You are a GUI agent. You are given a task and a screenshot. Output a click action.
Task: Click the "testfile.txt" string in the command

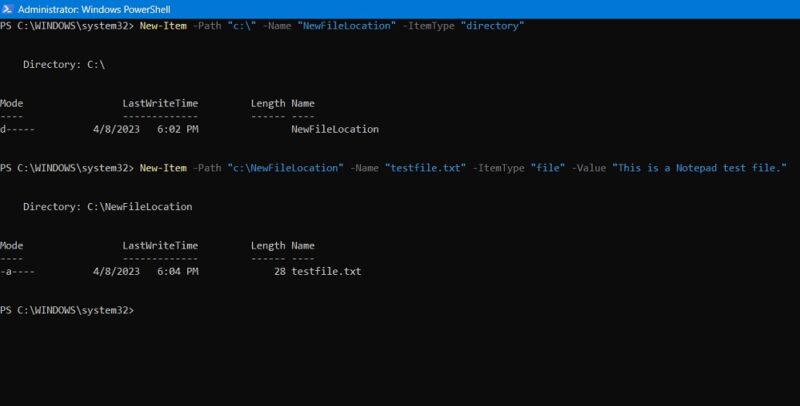(425, 167)
